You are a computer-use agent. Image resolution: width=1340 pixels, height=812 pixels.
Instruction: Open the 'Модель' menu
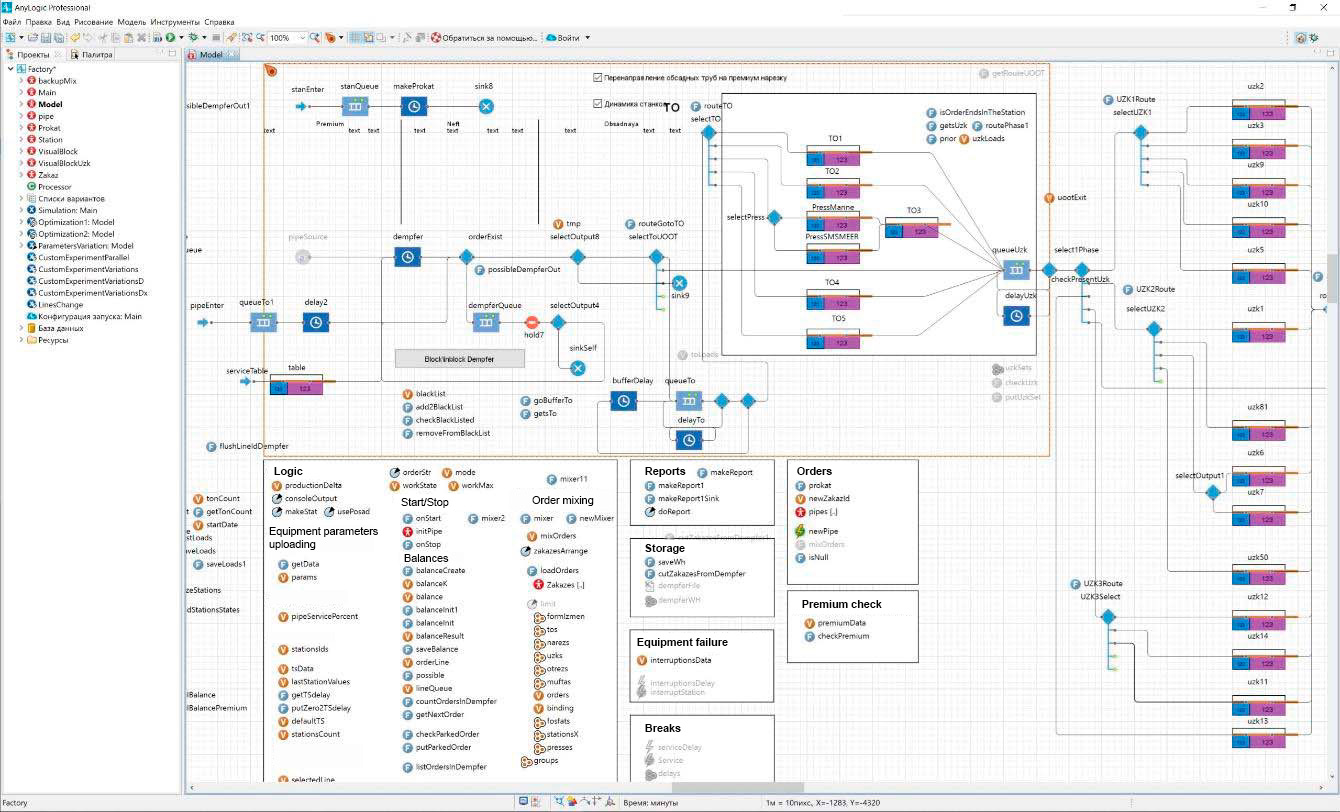(x=131, y=21)
